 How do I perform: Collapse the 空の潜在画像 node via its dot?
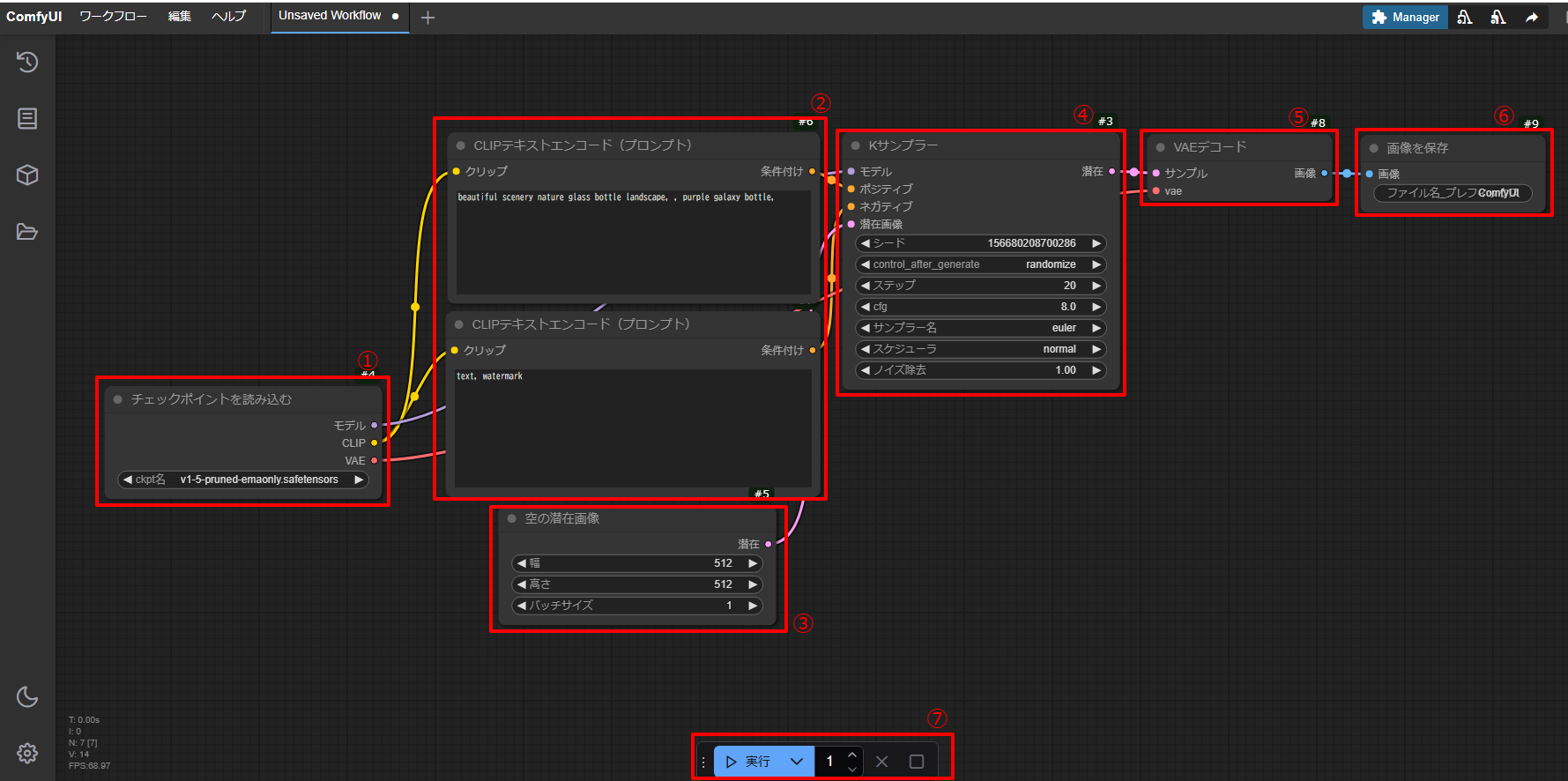coord(511,518)
